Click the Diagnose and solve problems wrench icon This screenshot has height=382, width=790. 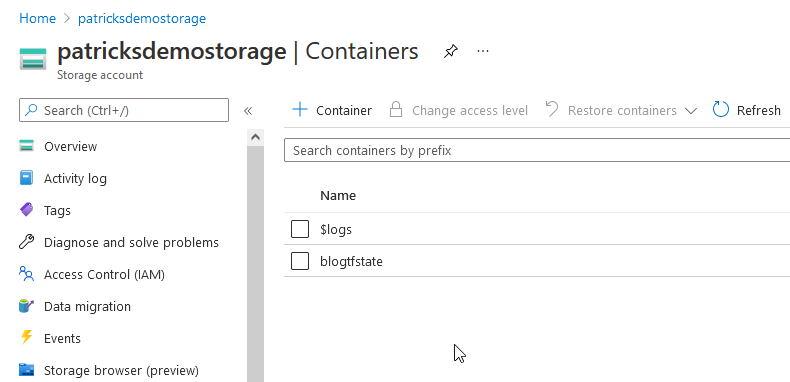click(x=26, y=242)
